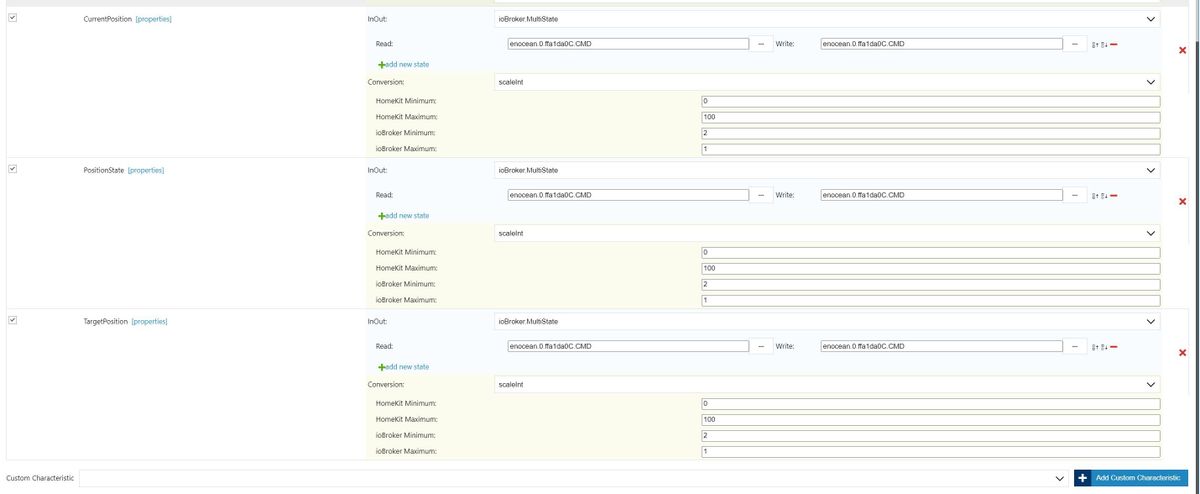Add new state under CurrentPosition
The image size is (1200, 494).
click(x=404, y=64)
